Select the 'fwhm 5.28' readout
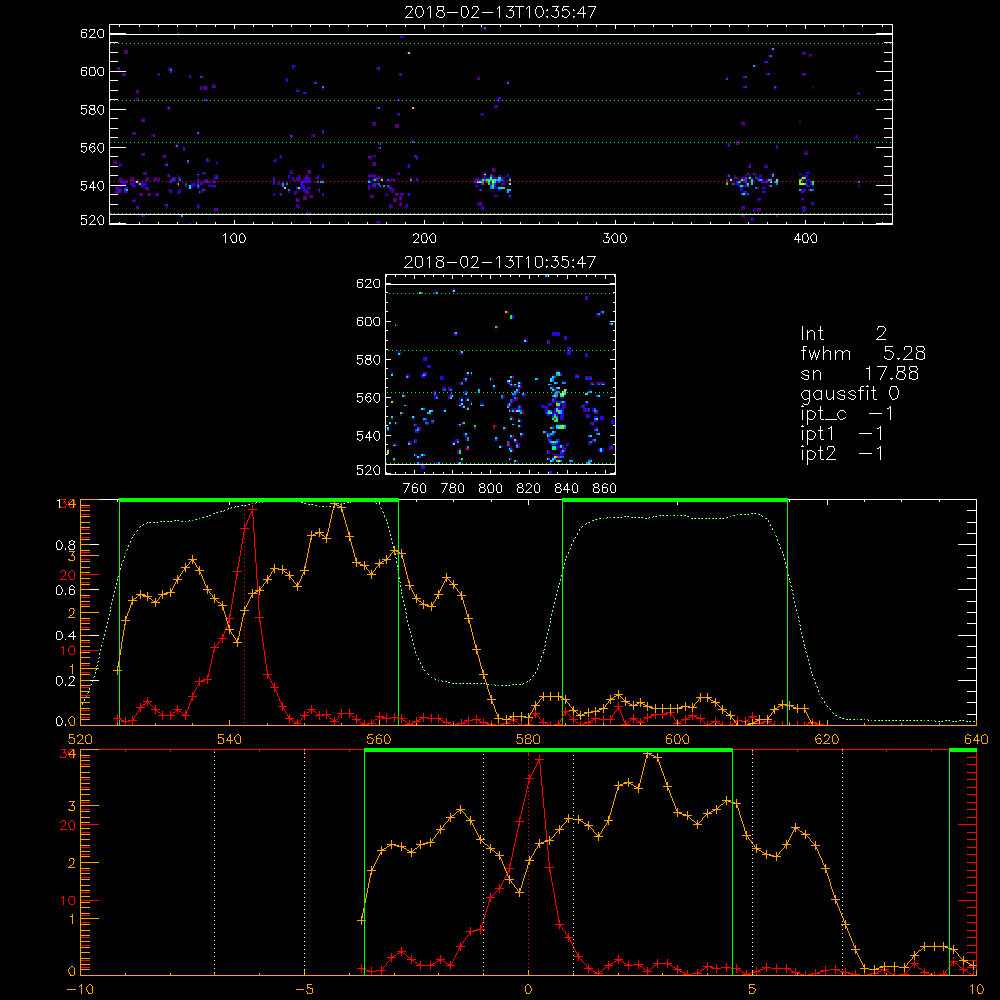 (x=863, y=353)
